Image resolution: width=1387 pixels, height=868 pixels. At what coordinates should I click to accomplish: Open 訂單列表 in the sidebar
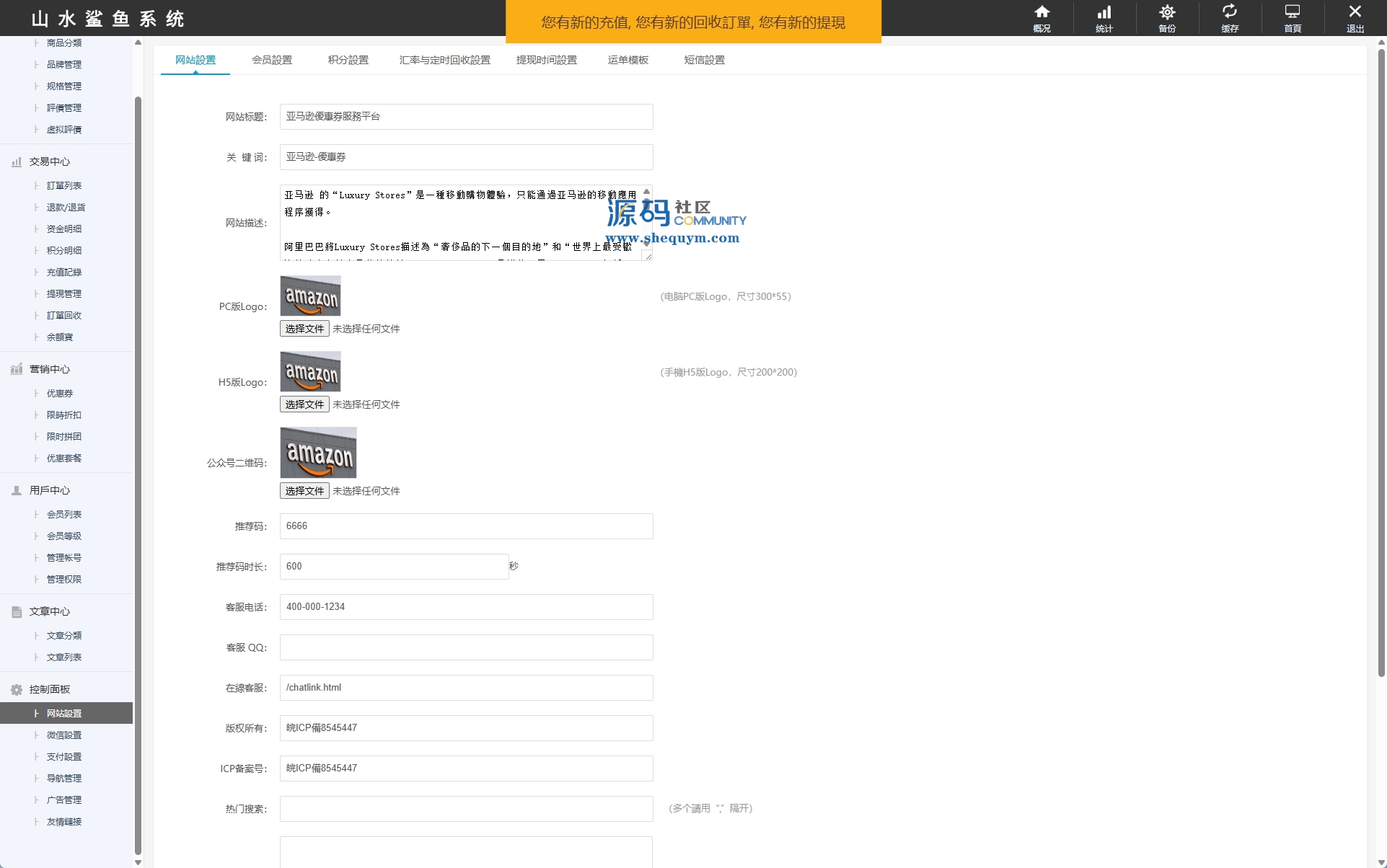[x=64, y=185]
